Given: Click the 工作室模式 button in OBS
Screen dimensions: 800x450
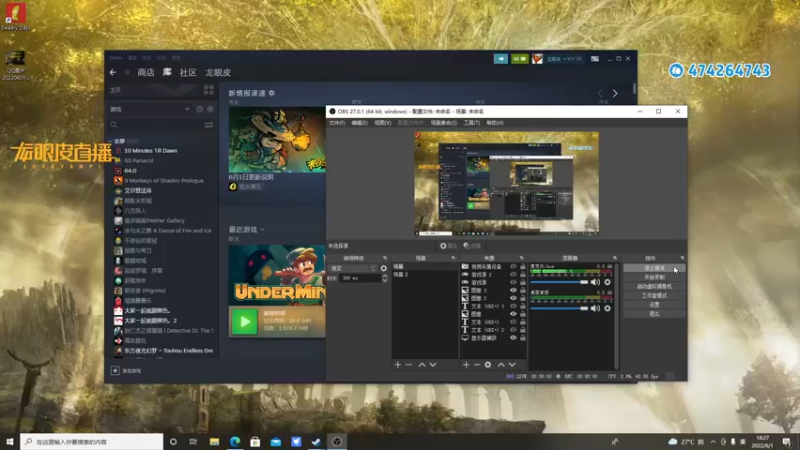Looking at the screenshot, I should click(654, 295).
